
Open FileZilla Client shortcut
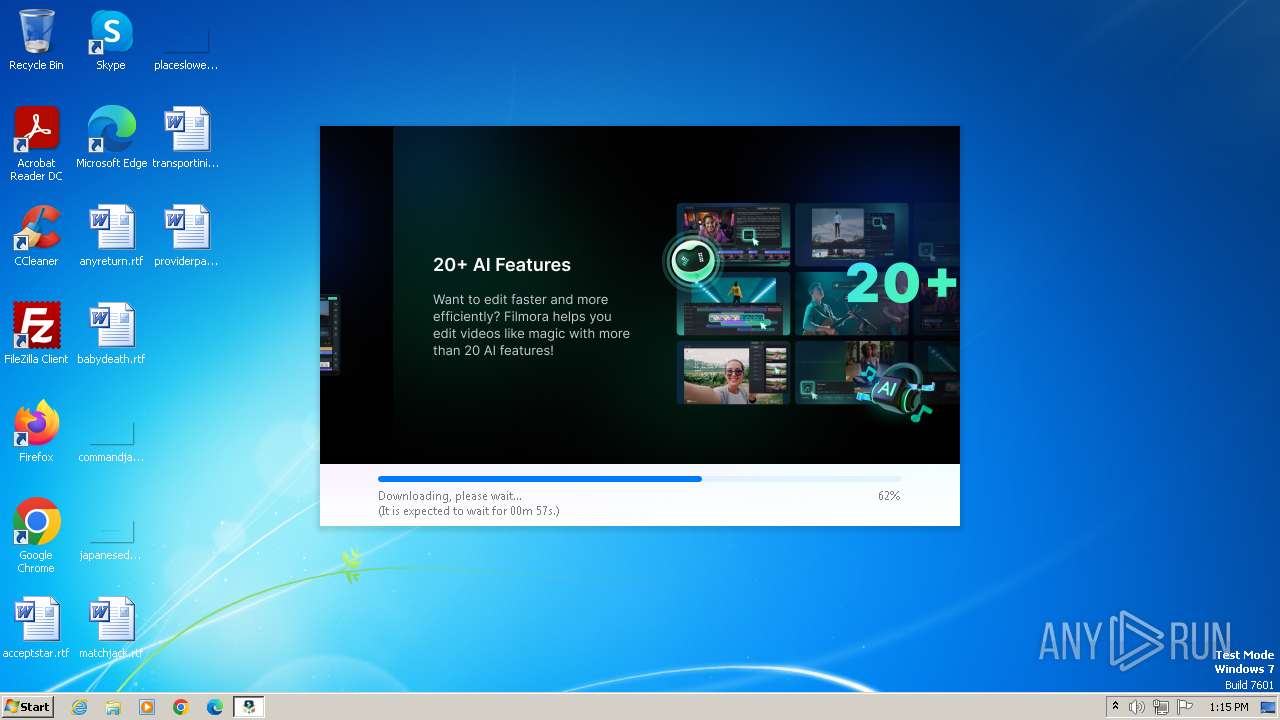pyautogui.click(x=36, y=333)
